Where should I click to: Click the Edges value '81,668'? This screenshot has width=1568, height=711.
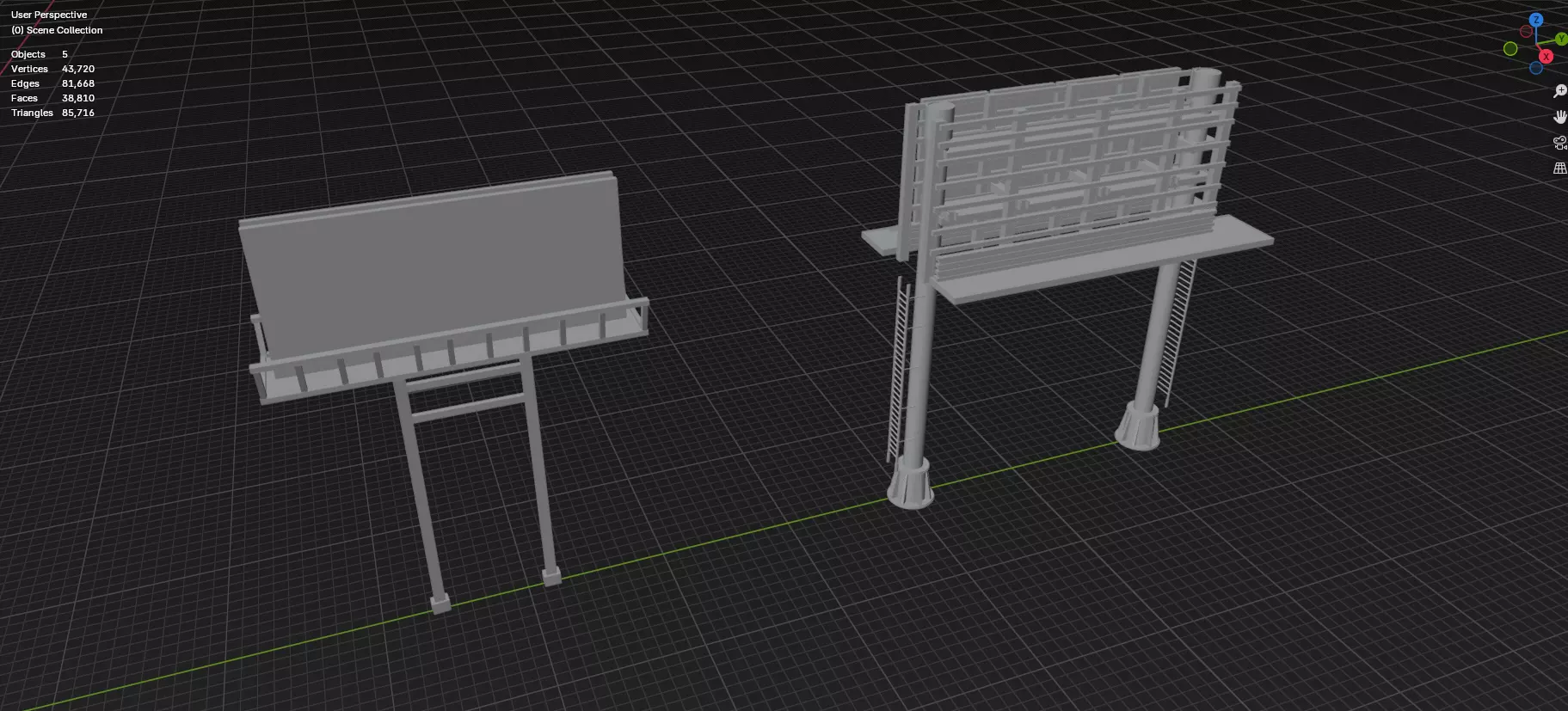pyautogui.click(x=78, y=83)
